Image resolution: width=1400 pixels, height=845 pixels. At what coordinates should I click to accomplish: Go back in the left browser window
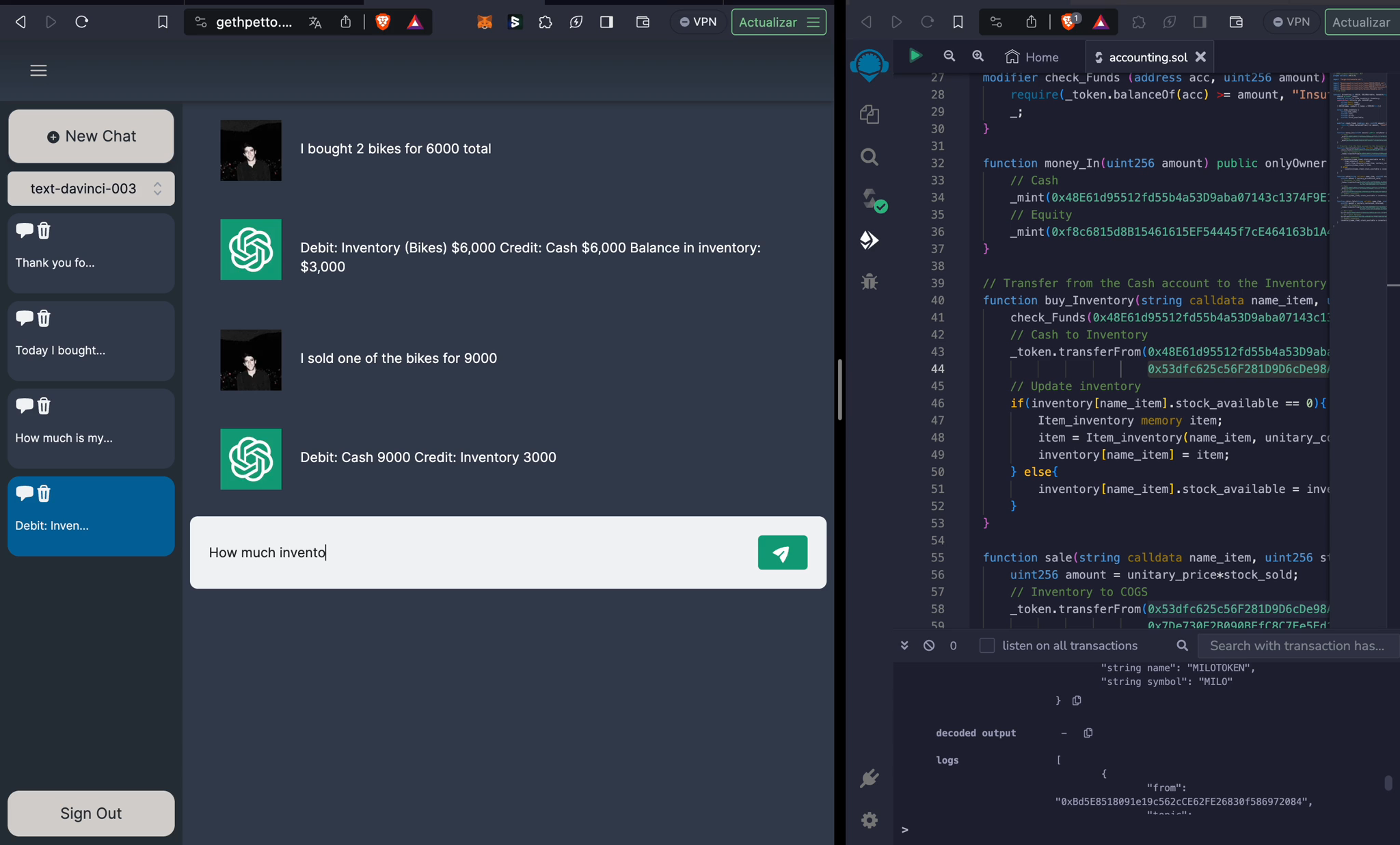pyautogui.click(x=21, y=22)
